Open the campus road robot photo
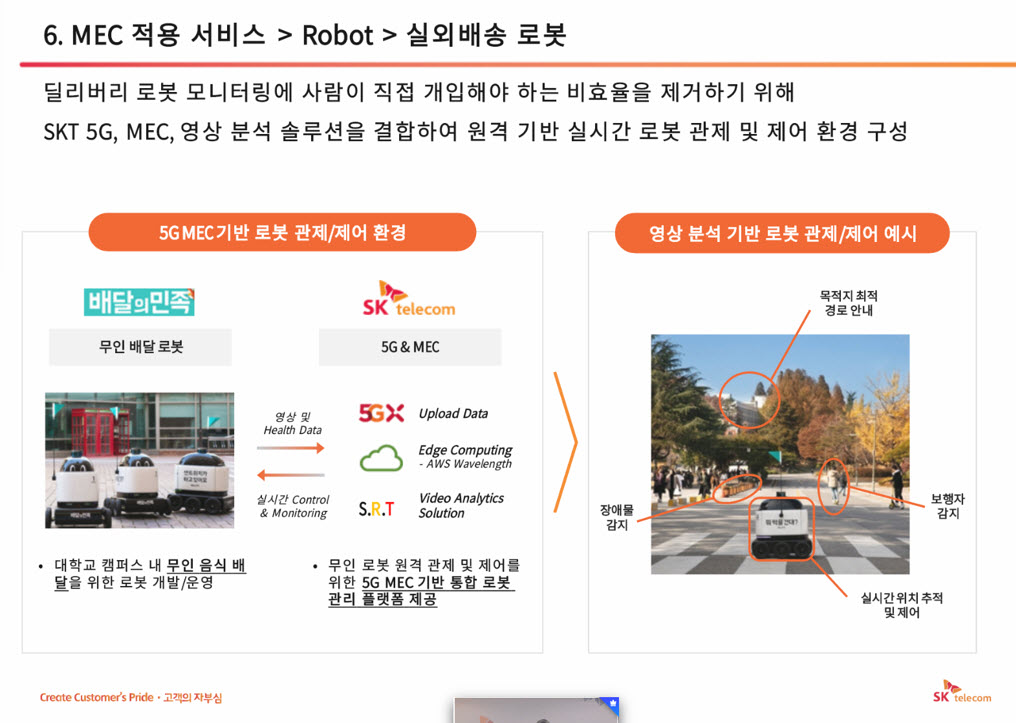Image resolution: width=1016 pixels, height=723 pixels. [780, 454]
